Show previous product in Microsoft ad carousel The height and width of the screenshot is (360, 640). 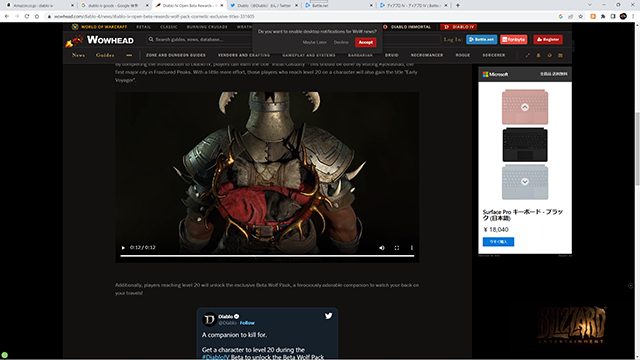[x=524, y=107]
